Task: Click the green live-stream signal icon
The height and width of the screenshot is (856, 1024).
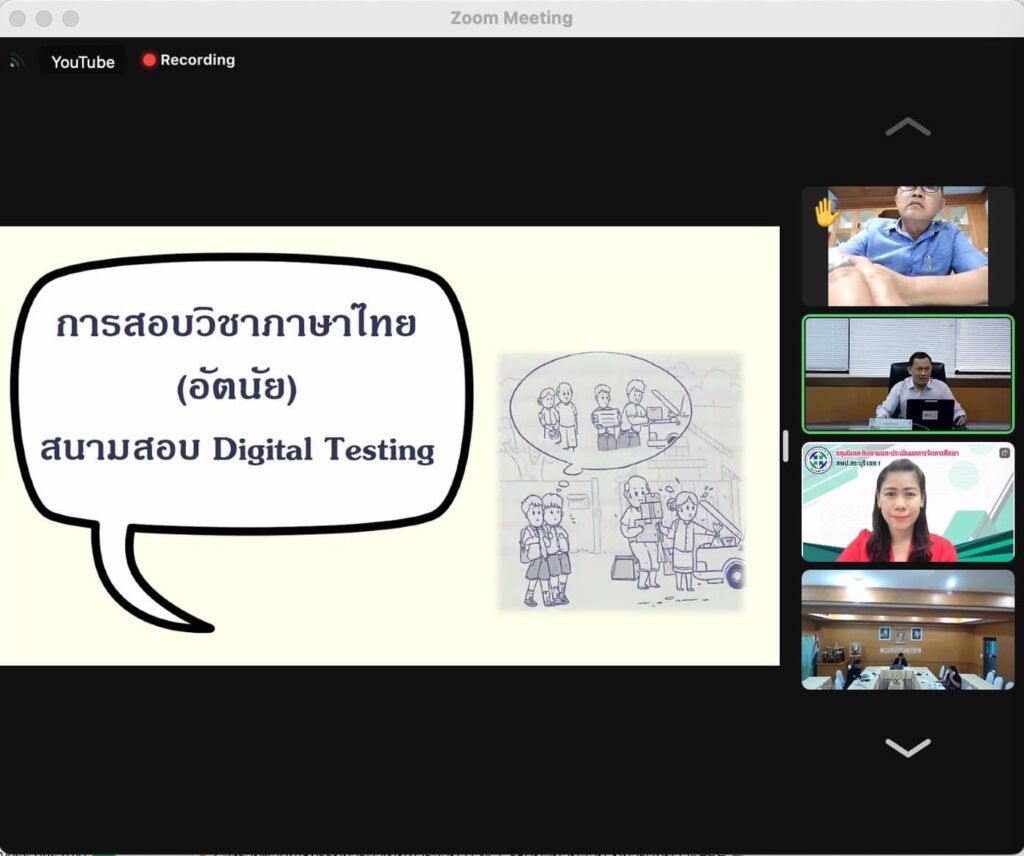Action: point(16,61)
